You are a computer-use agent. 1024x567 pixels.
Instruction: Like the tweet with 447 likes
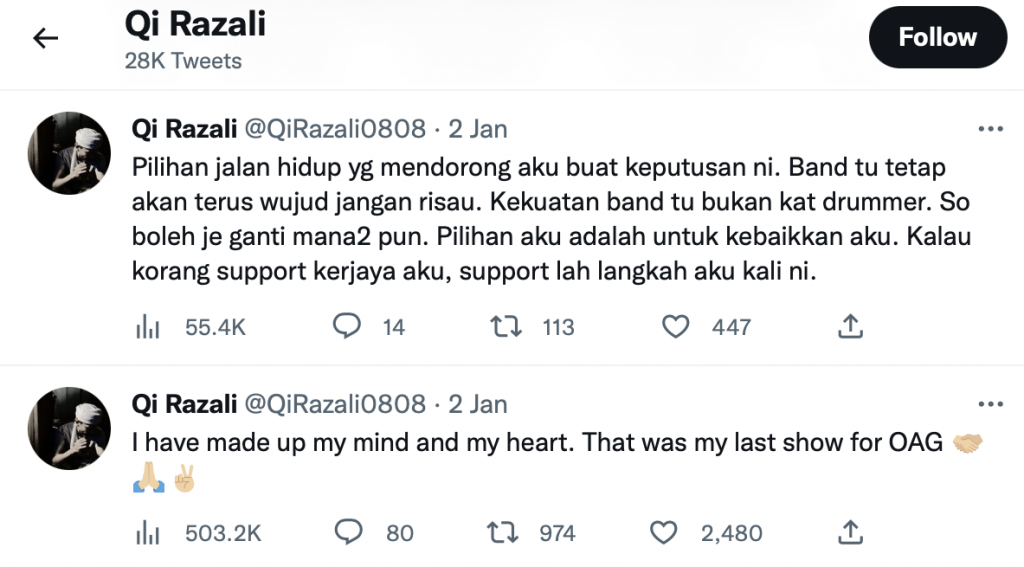(677, 327)
